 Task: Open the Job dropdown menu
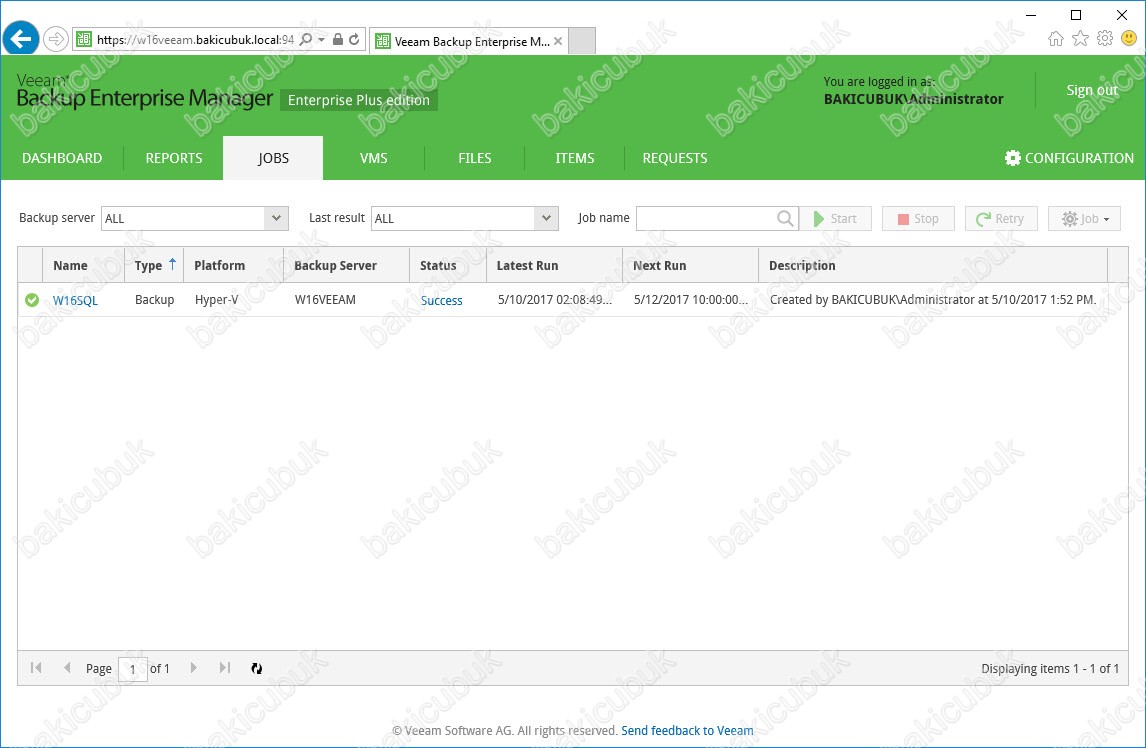coord(1084,219)
